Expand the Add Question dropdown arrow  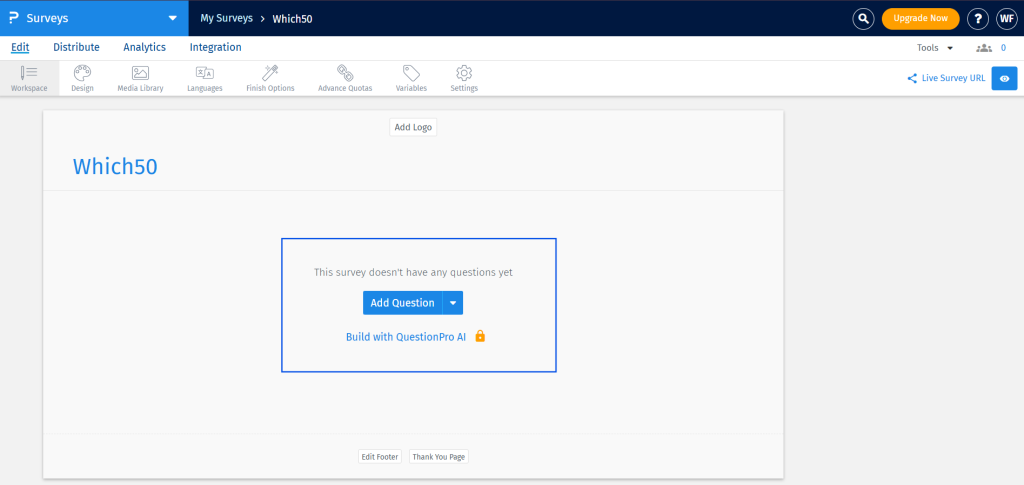(x=453, y=303)
